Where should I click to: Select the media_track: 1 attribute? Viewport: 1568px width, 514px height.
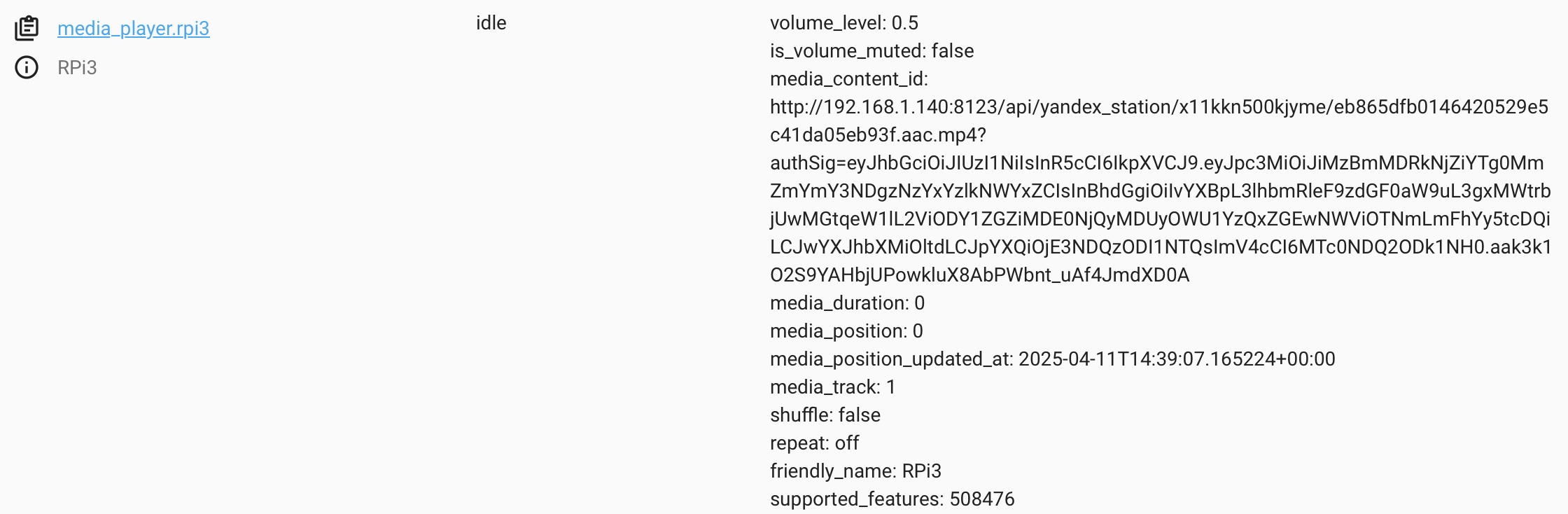pos(832,387)
